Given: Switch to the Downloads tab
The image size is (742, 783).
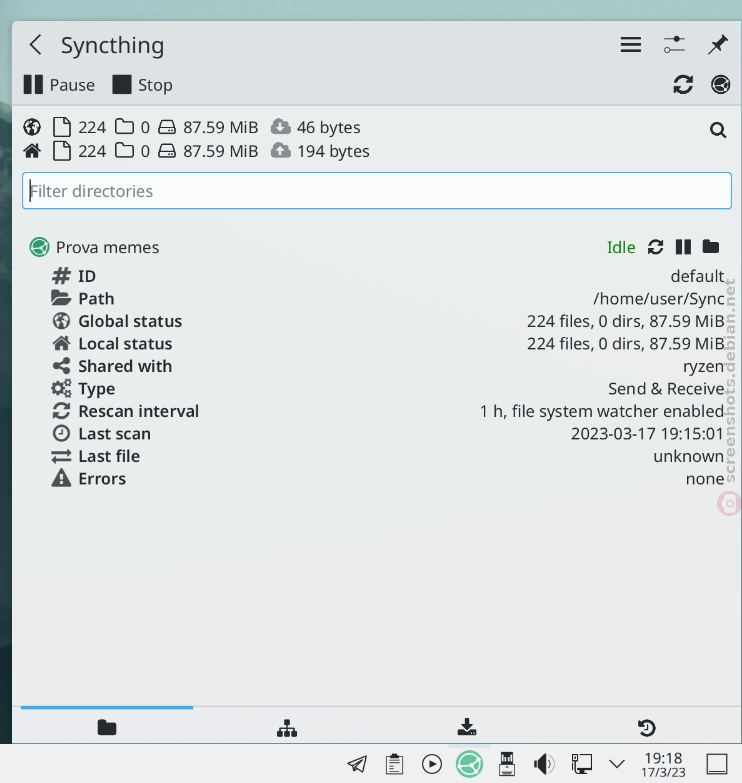Looking at the screenshot, I should tap(467, 727).
